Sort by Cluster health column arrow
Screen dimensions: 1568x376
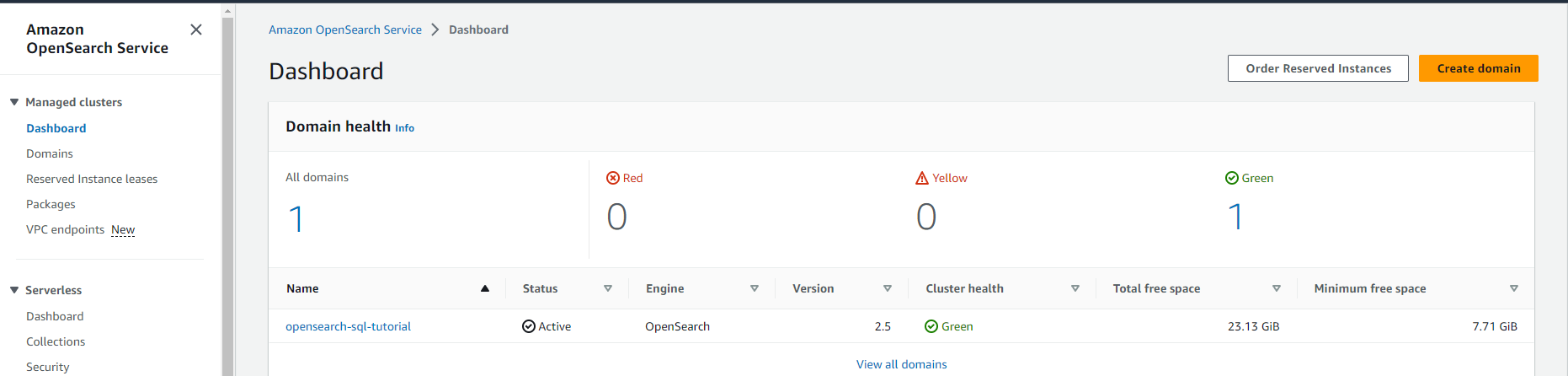[x=1075, y=288]
